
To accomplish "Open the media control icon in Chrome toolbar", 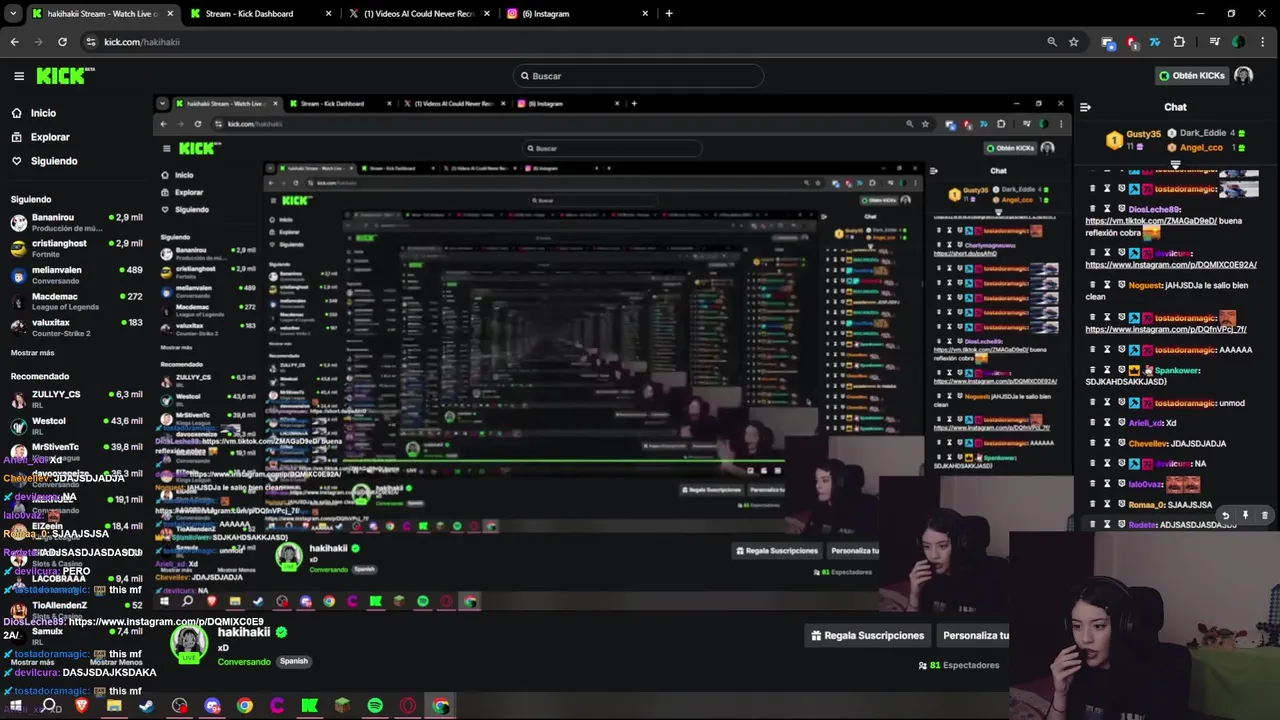I will [x=1215, y=42].
